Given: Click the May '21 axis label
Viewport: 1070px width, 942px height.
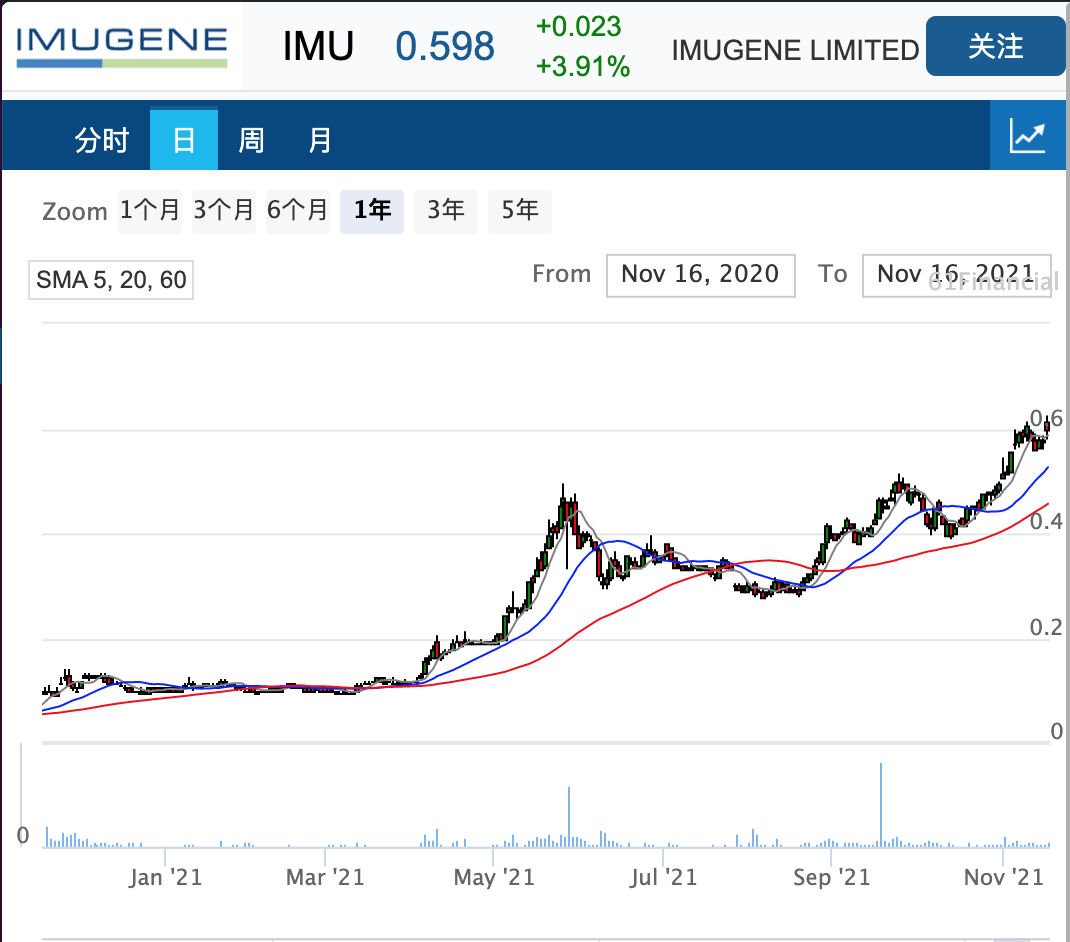Looking at the screenshot, I should click(x=494, y=876).
